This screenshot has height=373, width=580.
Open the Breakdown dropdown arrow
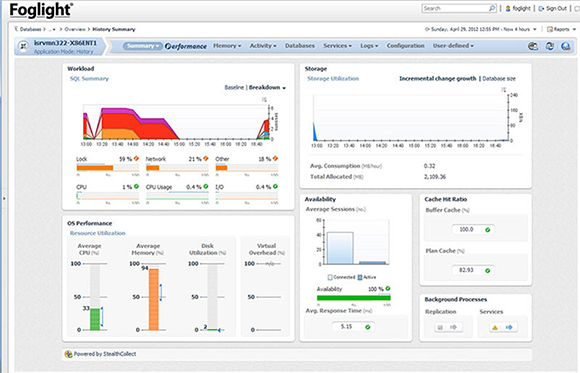tap(284, 88)
